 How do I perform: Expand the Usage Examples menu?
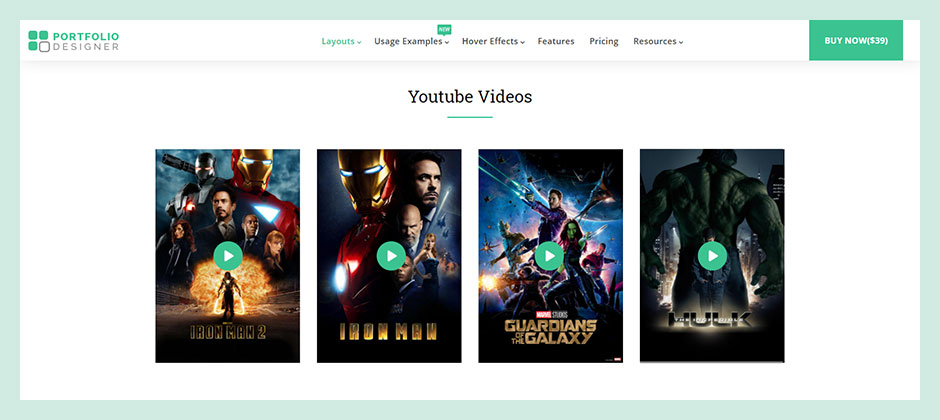[x=411, y=41]
